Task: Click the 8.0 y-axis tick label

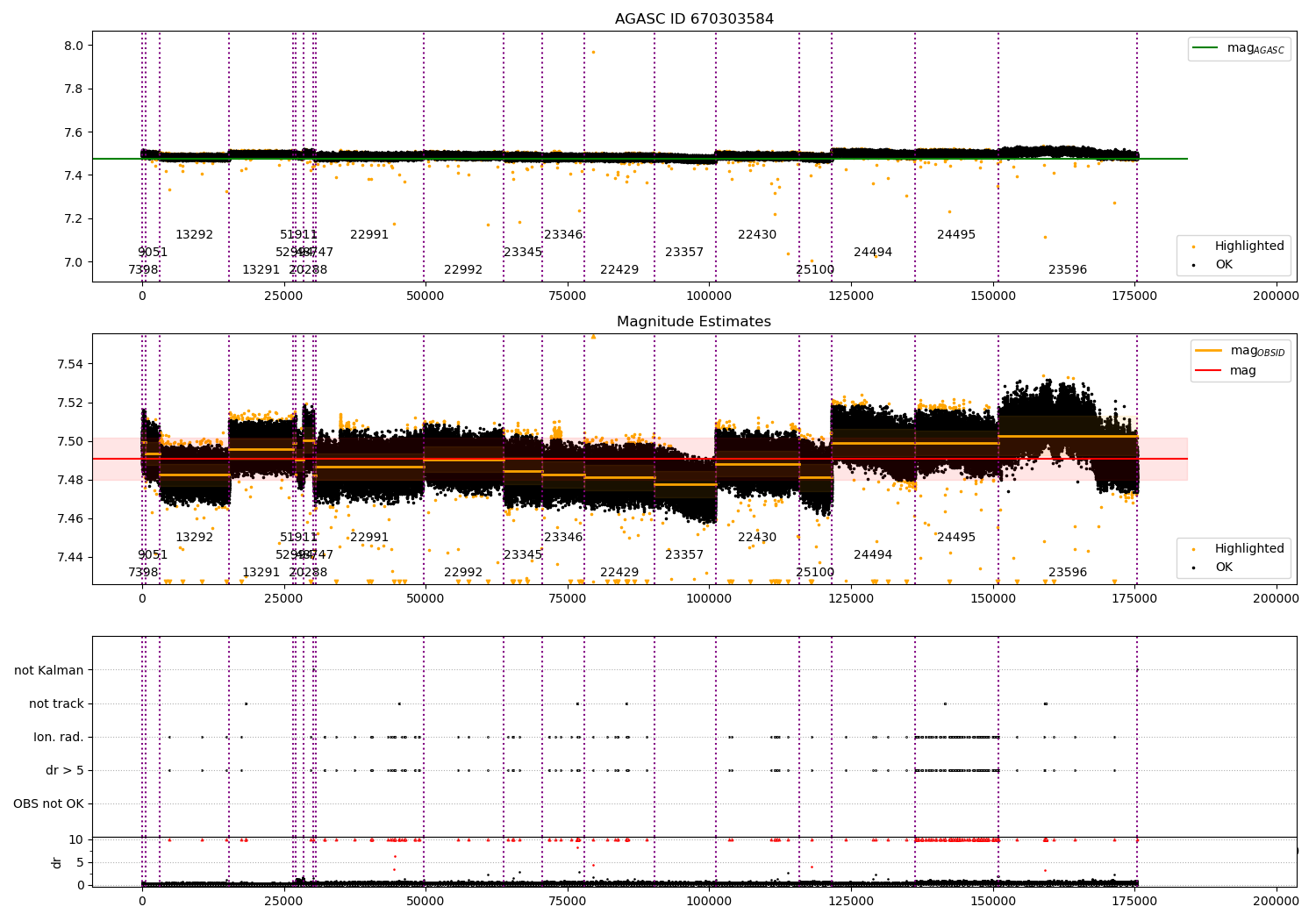Action: pyautogui.click(x=74, y=46)
